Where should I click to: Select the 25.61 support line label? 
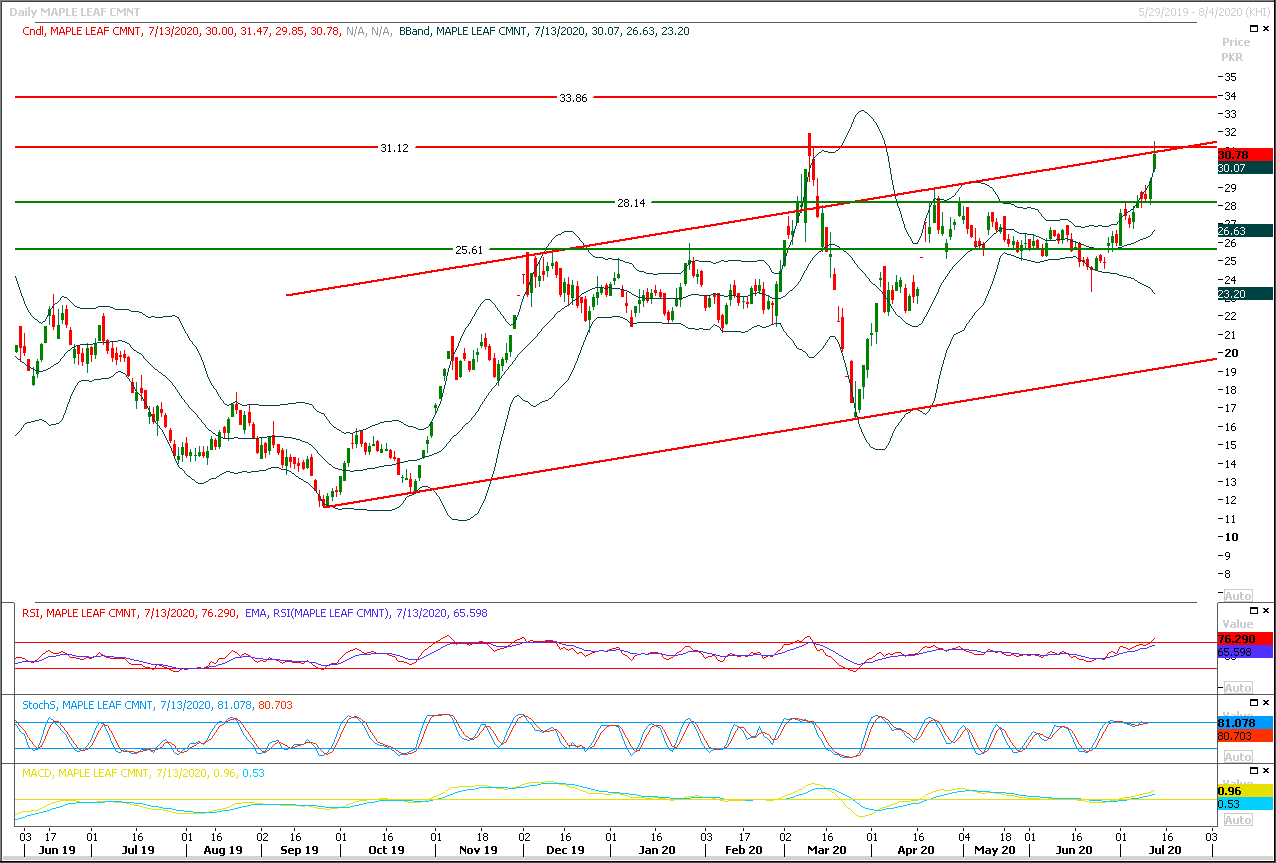469,249
